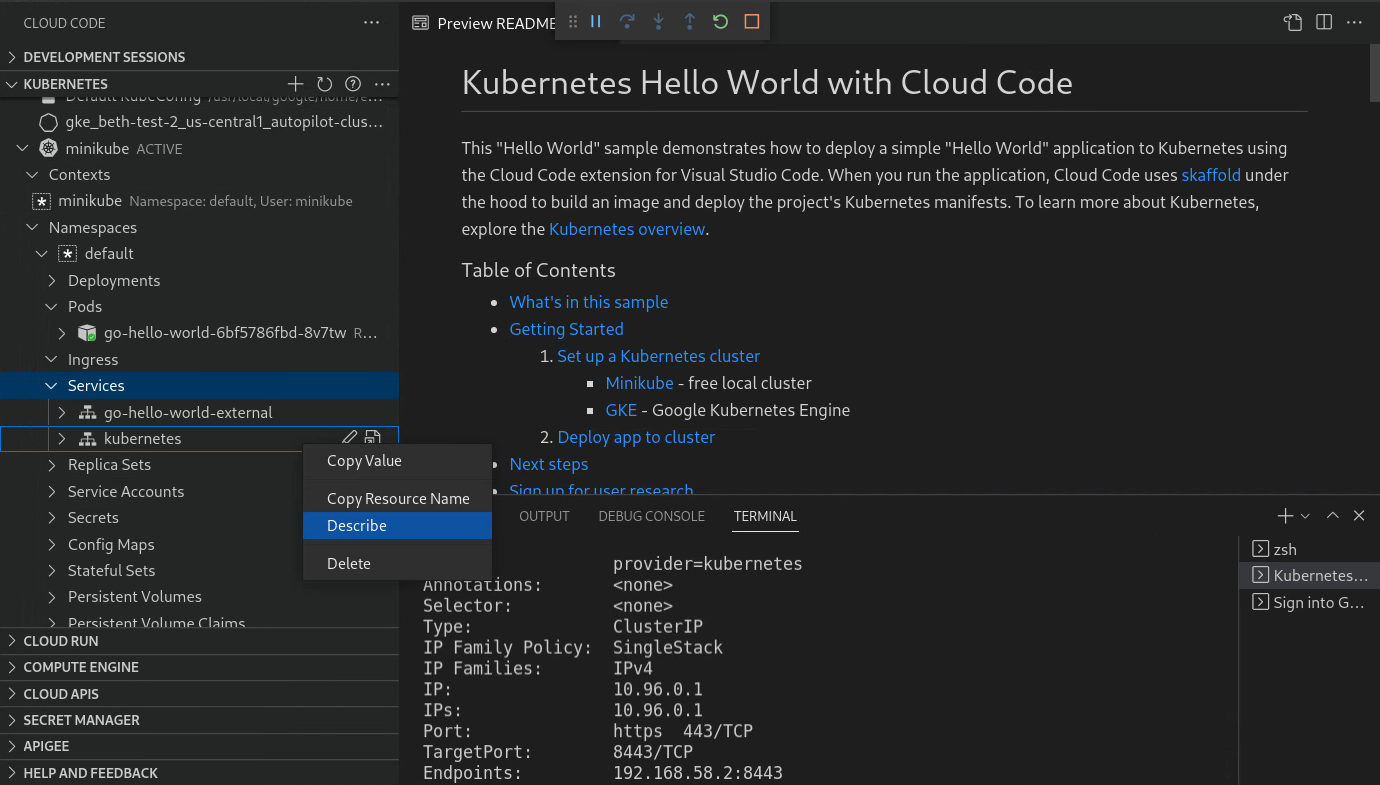
Task: Click the pencil edit icon on kubernetes service
Action: coord(349,437)
